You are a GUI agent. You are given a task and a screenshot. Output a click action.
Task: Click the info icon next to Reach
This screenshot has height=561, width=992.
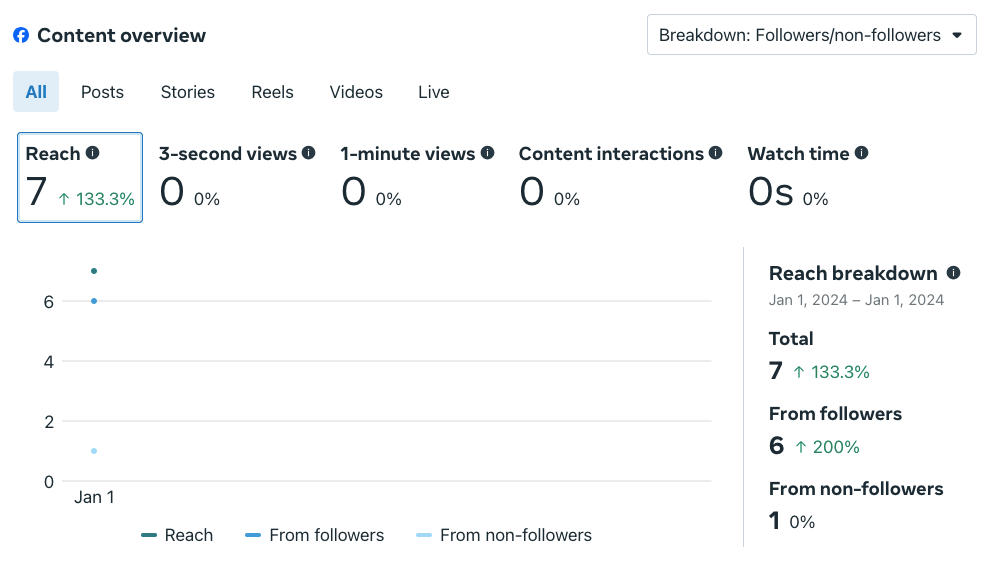coord(93,153)
